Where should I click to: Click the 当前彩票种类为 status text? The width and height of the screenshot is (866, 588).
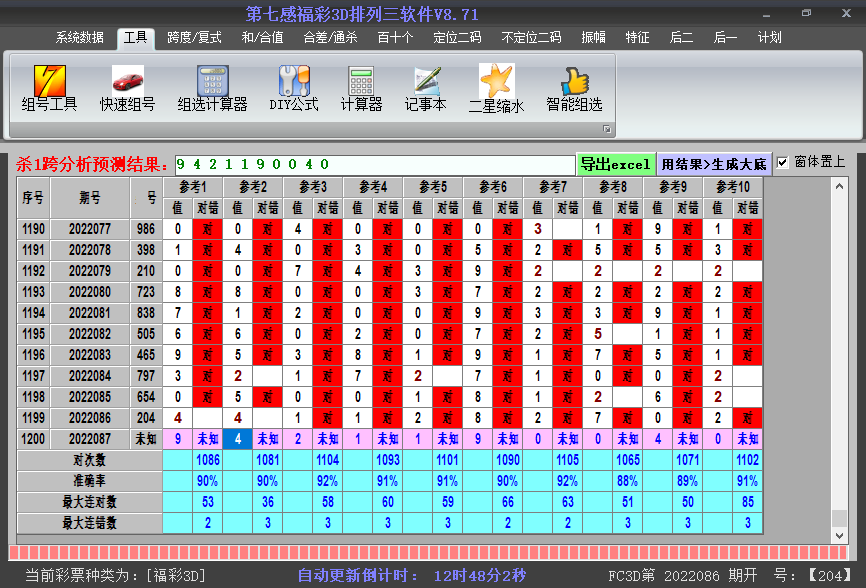pyautogui.click(x=115, y=576)
